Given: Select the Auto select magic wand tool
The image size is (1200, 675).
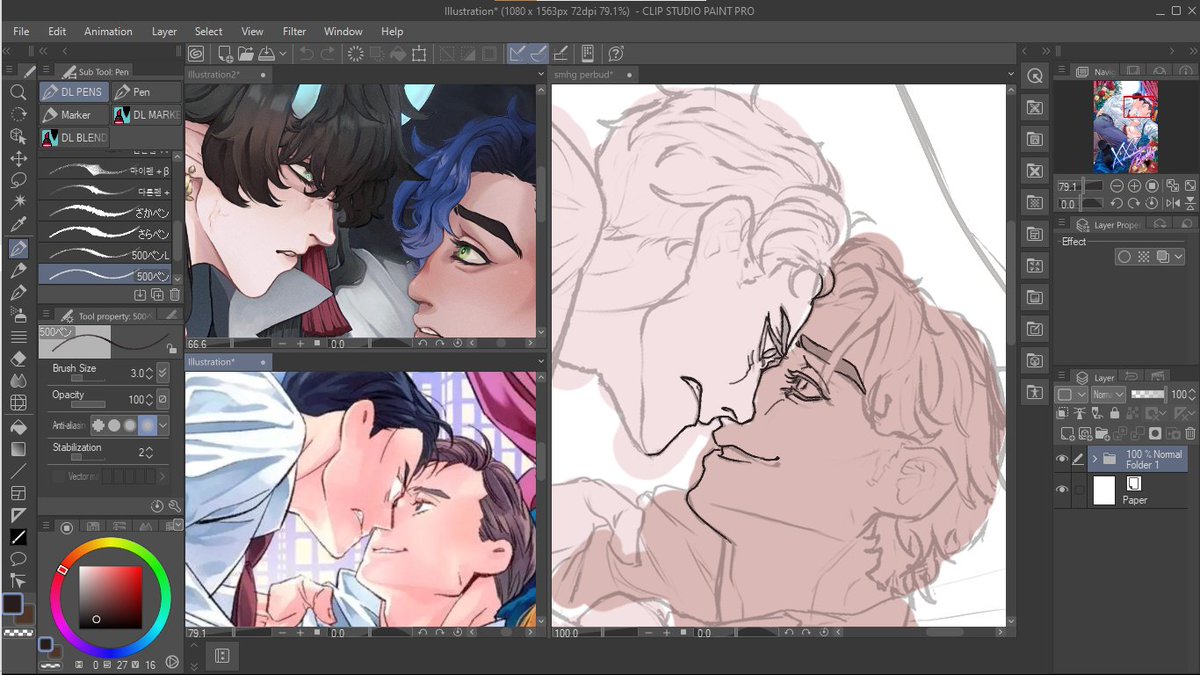Looking at the screenshot, I should coord(18,202).
